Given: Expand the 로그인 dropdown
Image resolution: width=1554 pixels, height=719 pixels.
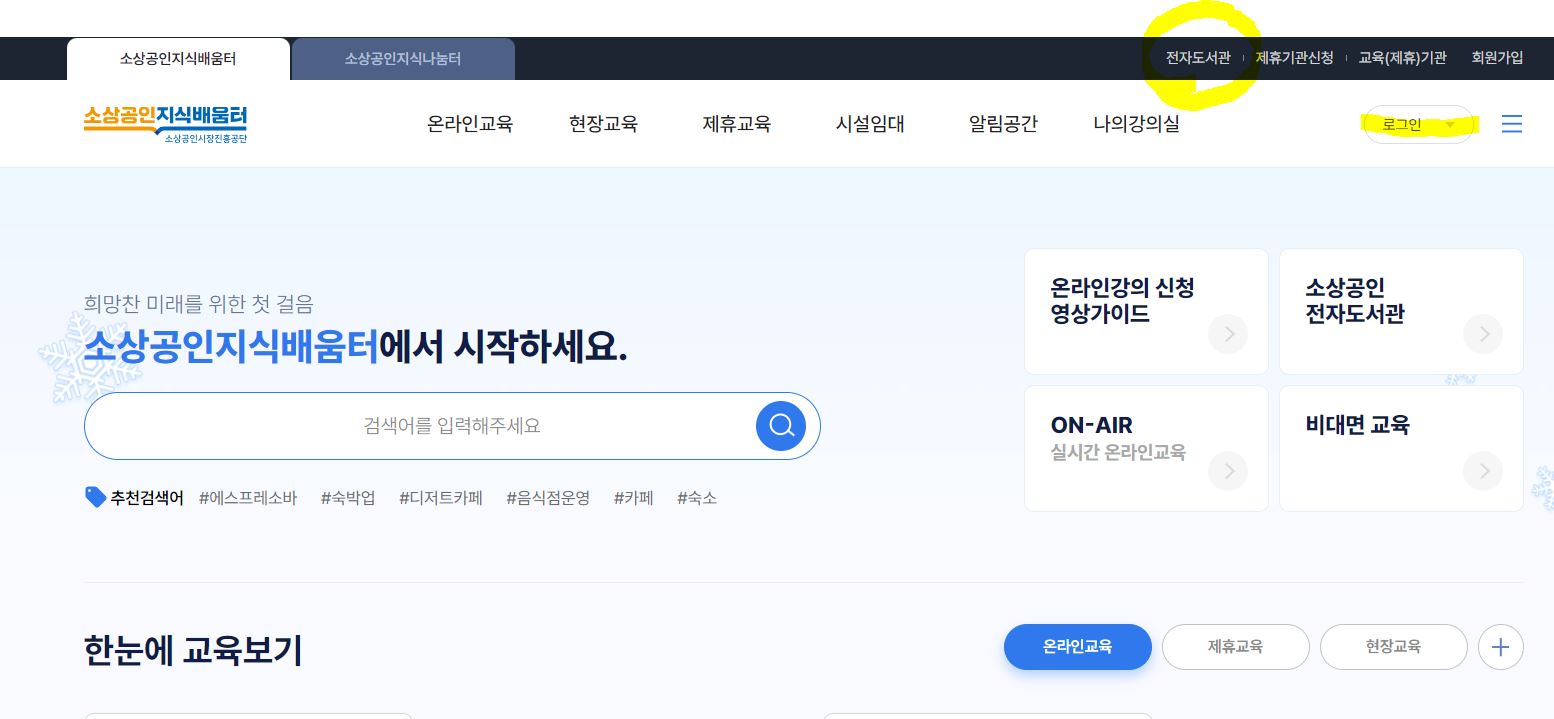Looking at the screenshot, I should pos(1419,124).
